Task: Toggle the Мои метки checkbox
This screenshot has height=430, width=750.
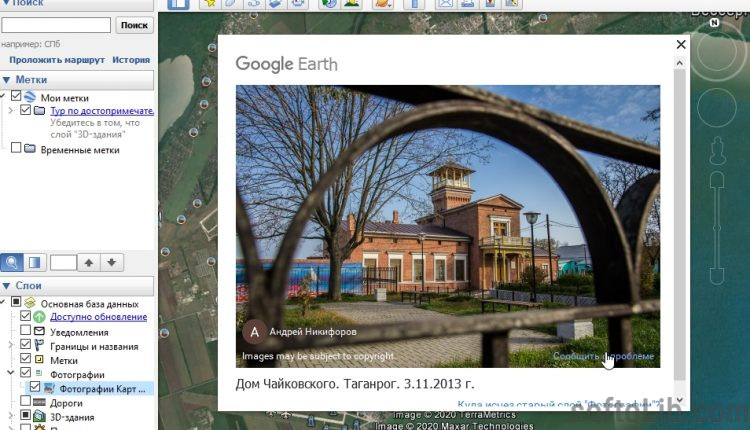Action: [16, 96]
